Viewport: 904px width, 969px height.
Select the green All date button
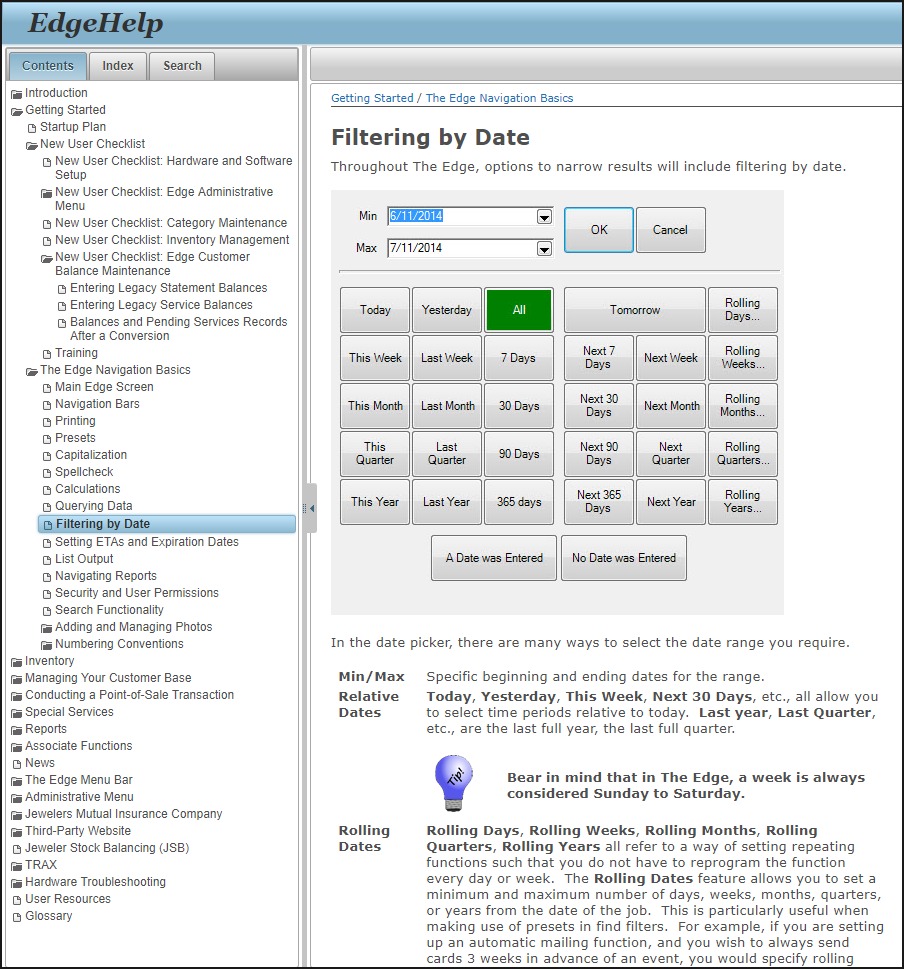pyautogui.click(x=518, y=310)
